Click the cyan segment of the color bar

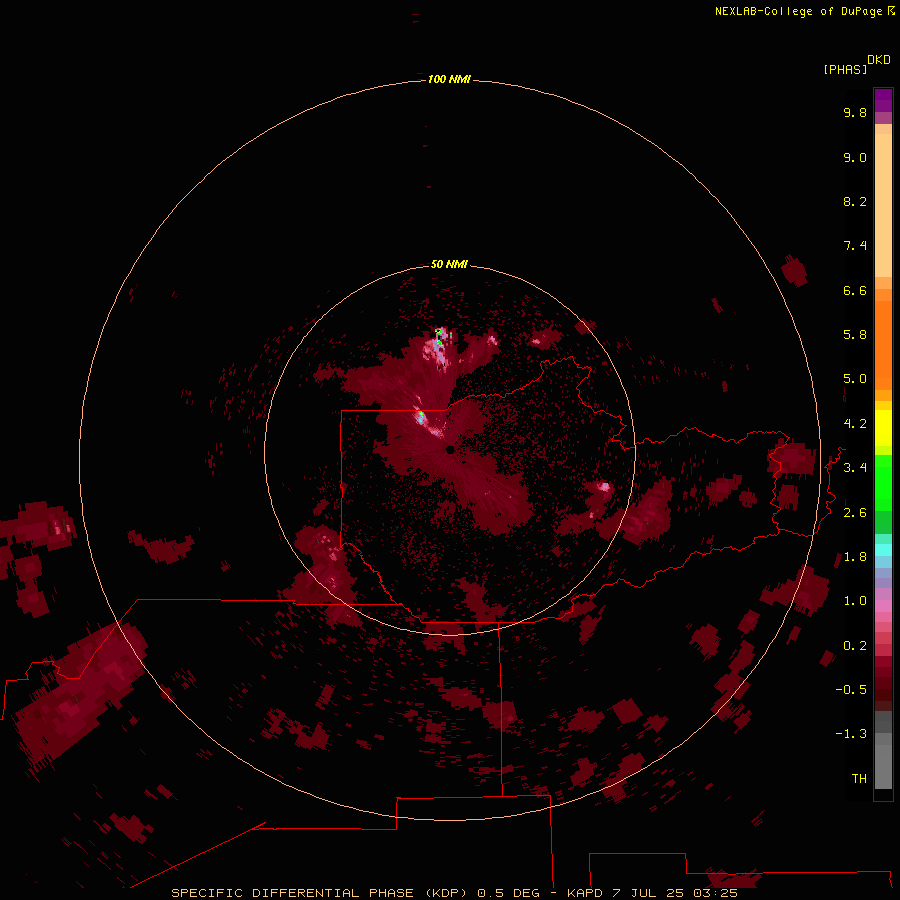[x=883, y=550]
